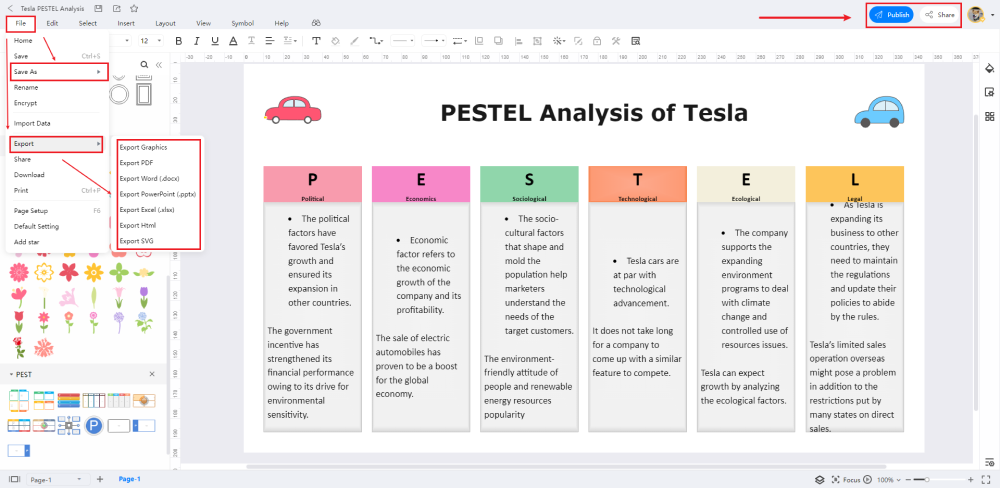Click the Publish button
Image resolution: width=1000 pixels, height=489 pixels.
pos(892,15)
